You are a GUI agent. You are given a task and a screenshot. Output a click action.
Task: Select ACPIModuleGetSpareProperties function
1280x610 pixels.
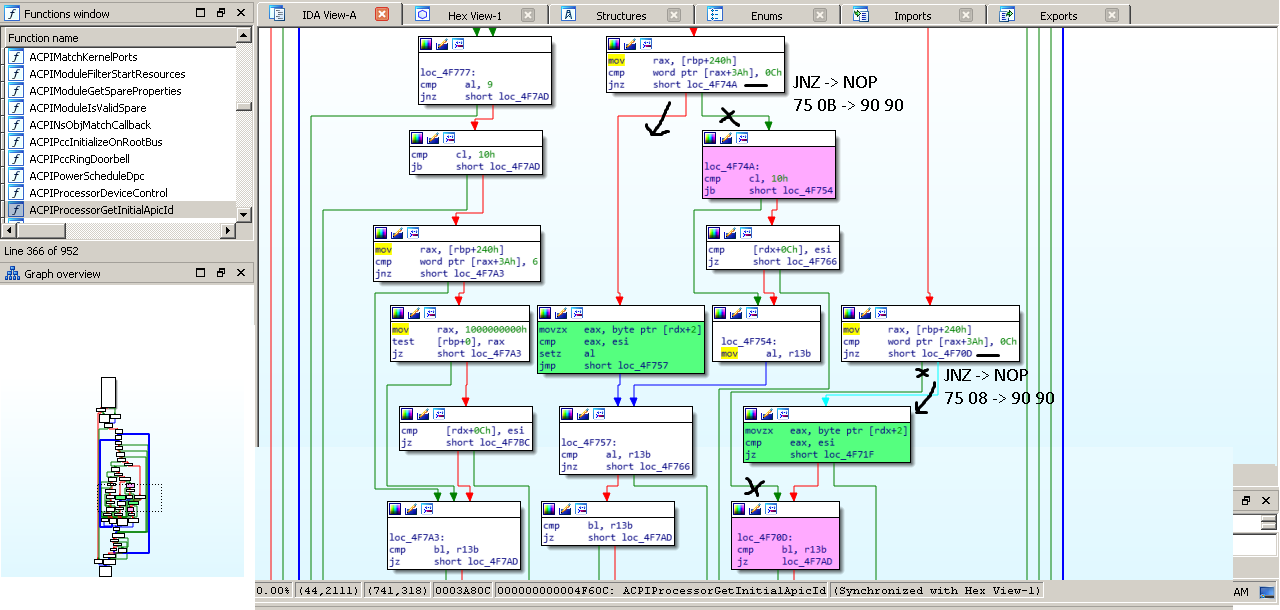coord(120,91)
